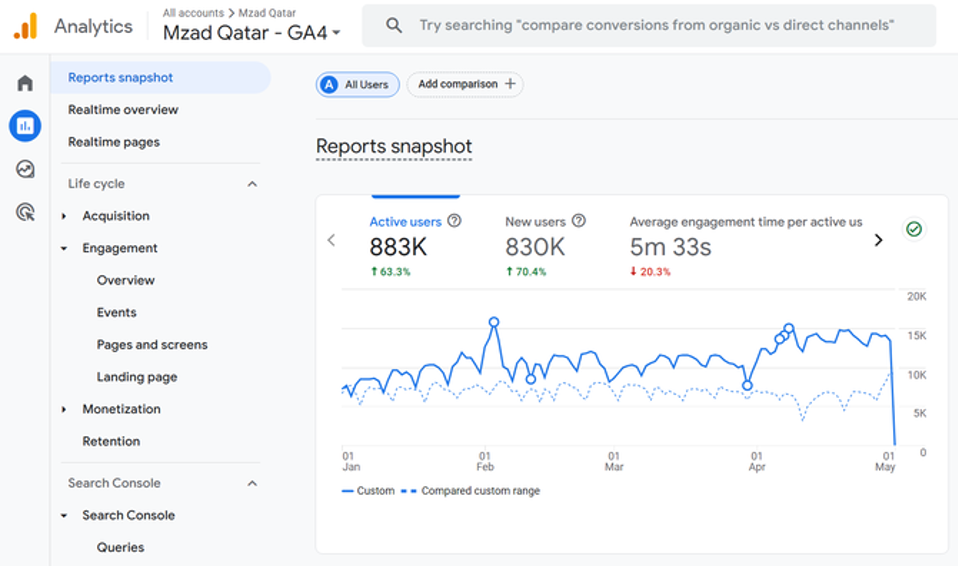Click the Google Analytics logo
Viewport: 958px width, 566px height.
(x=26, y=26)
